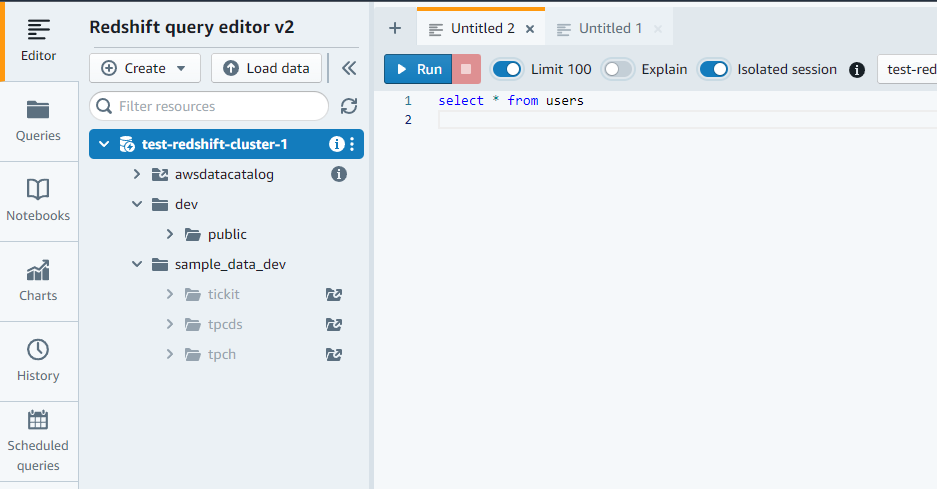Viewport: 937px width, 489px height.
Task: Click the Isolated session info icon
Action: tap(857, 70)
